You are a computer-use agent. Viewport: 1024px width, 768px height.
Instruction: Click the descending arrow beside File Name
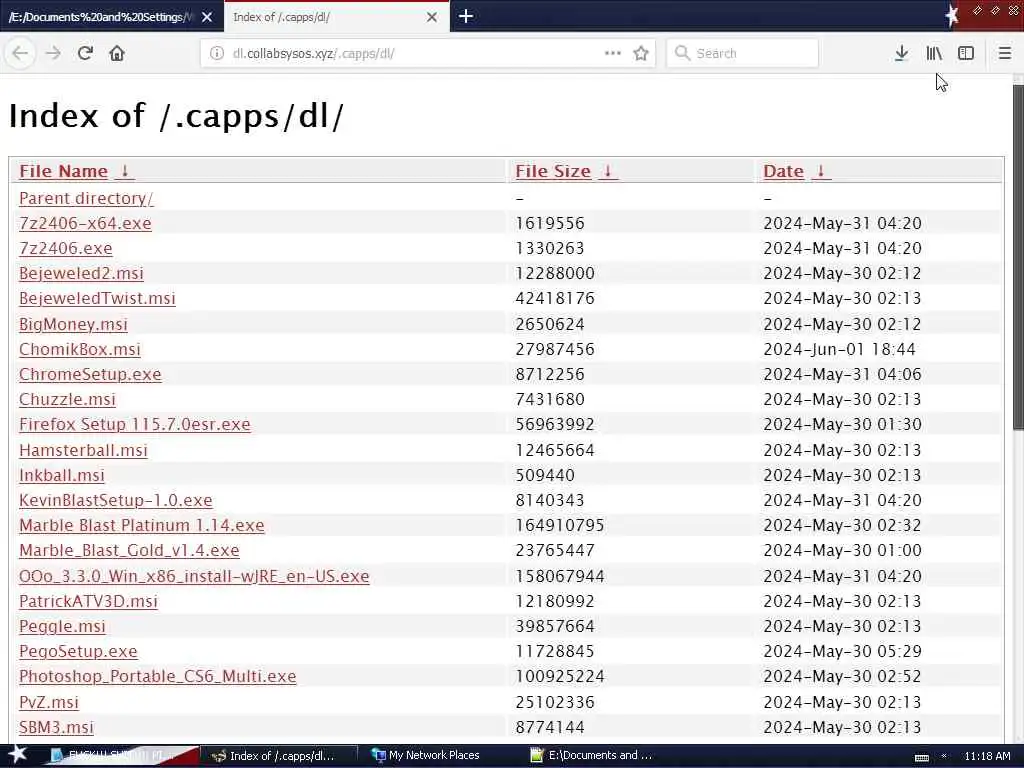click(125, 171)
